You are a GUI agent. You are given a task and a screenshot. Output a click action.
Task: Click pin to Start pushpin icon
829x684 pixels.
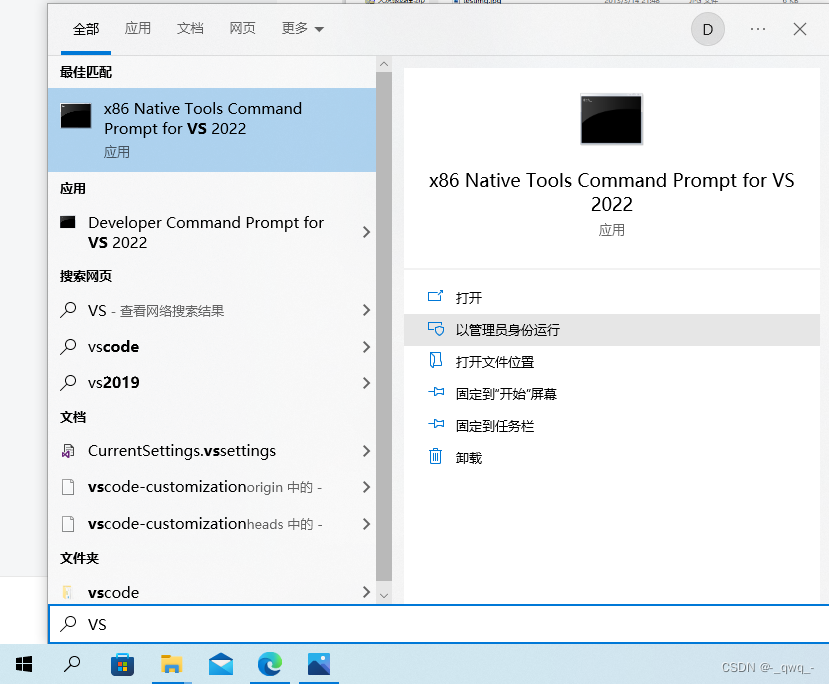coord(436,392)
